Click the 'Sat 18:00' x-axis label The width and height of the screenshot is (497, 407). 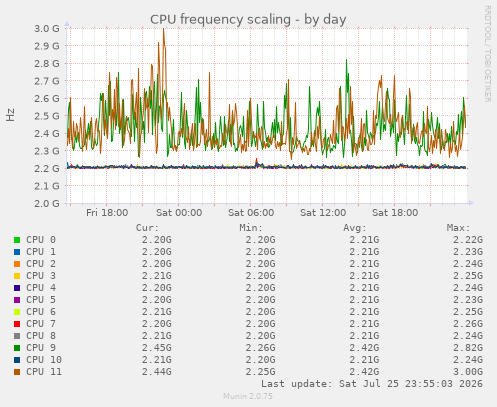395,213
